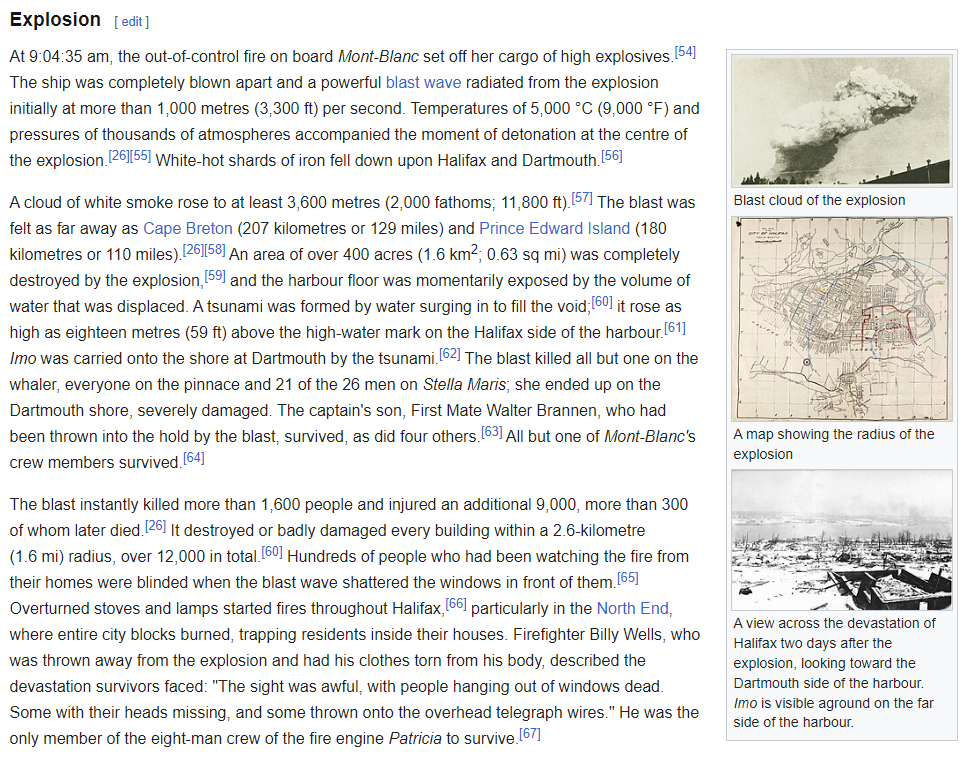
Task: Open the blast wave link
Action: coord(423,83)
